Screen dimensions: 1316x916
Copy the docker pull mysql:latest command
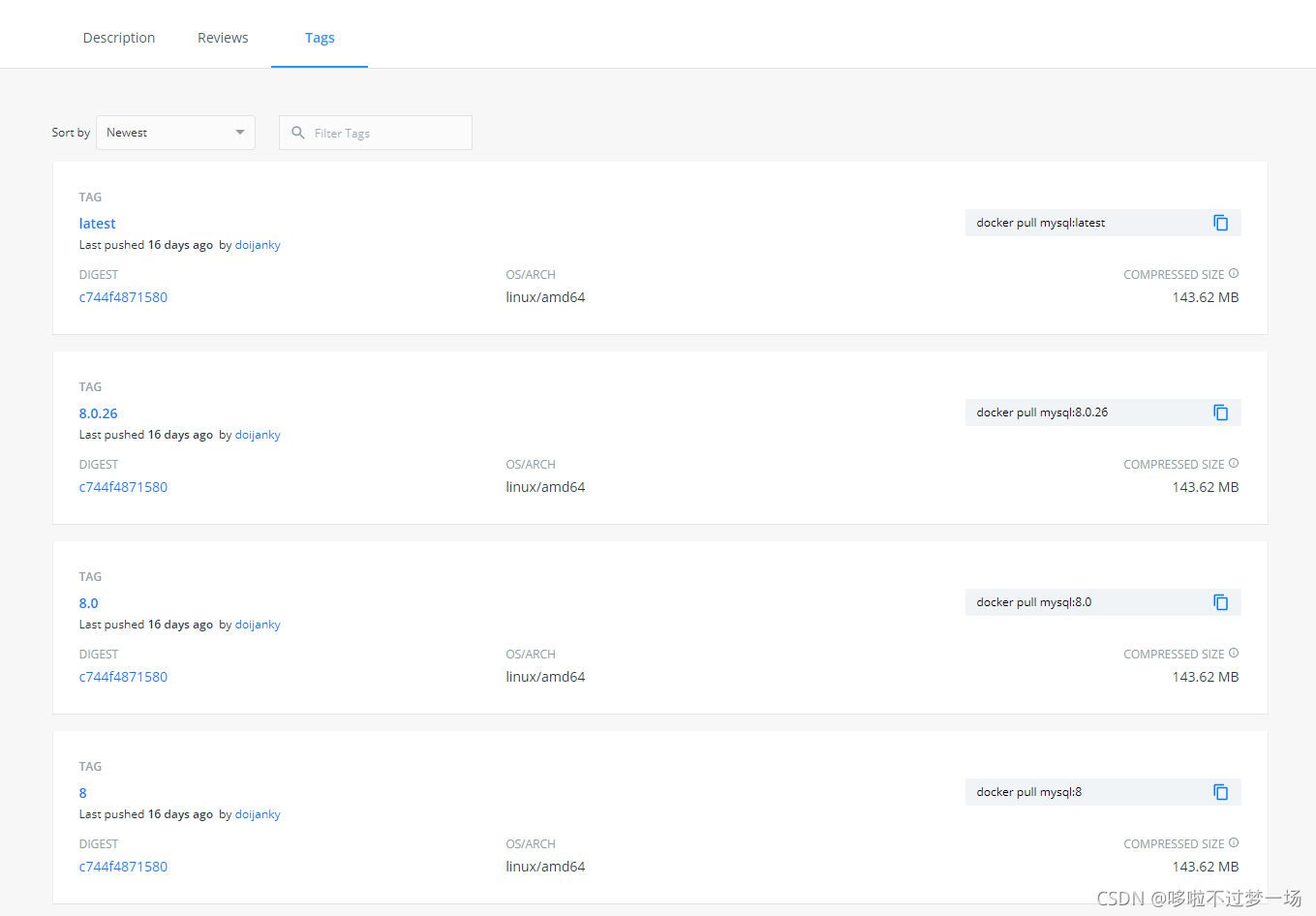click(1220, 223)
